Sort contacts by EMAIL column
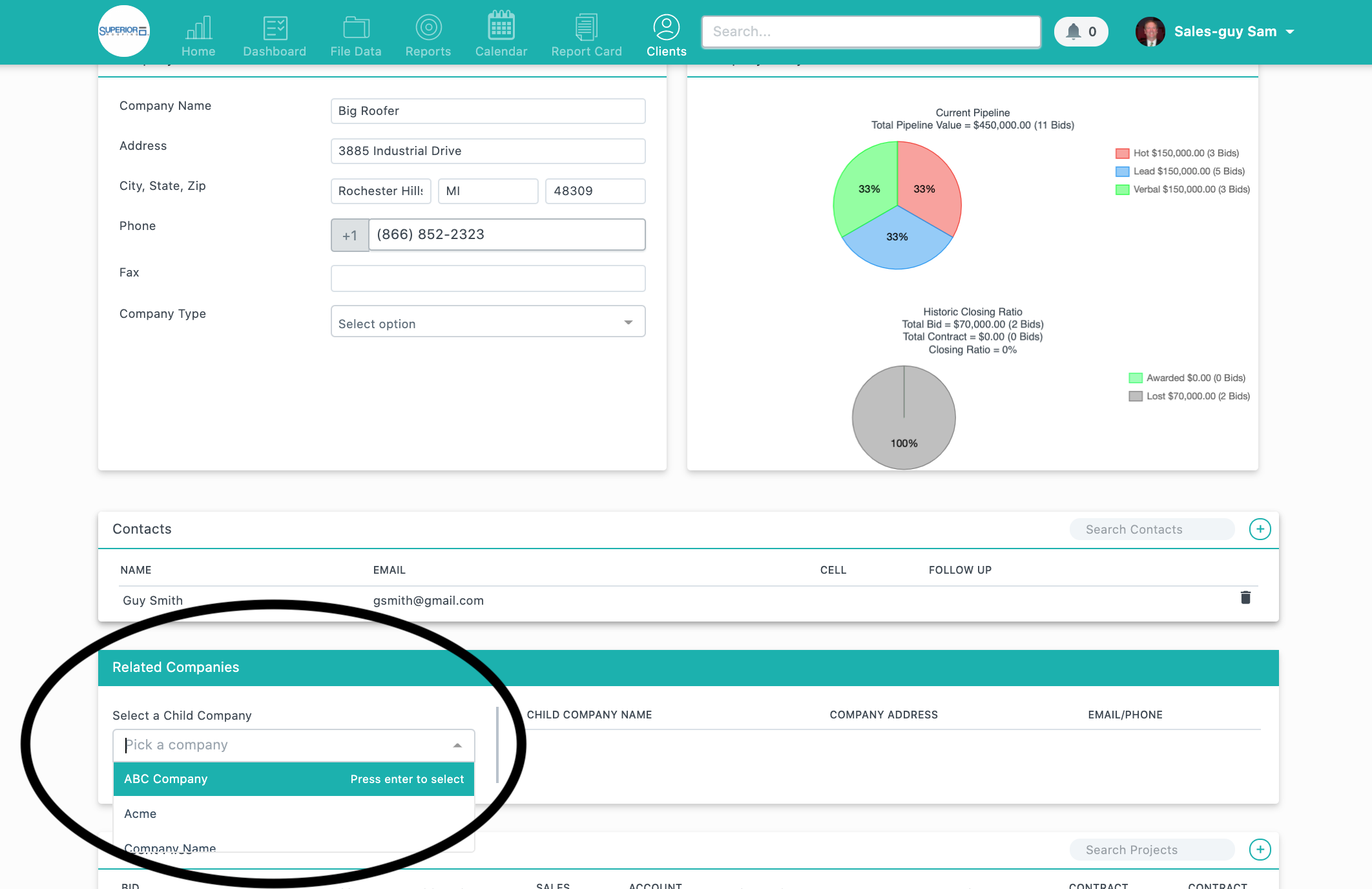Viewport: 1372px width, 889px height. [389, 570]
